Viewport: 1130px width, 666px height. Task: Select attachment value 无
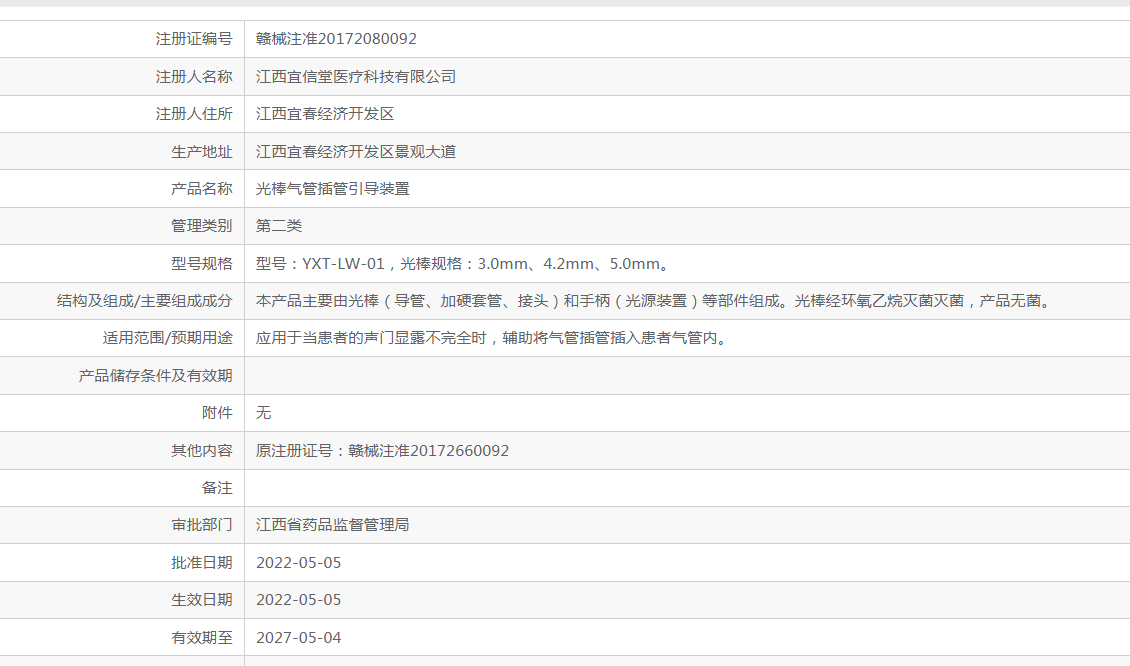coord(264,412)
